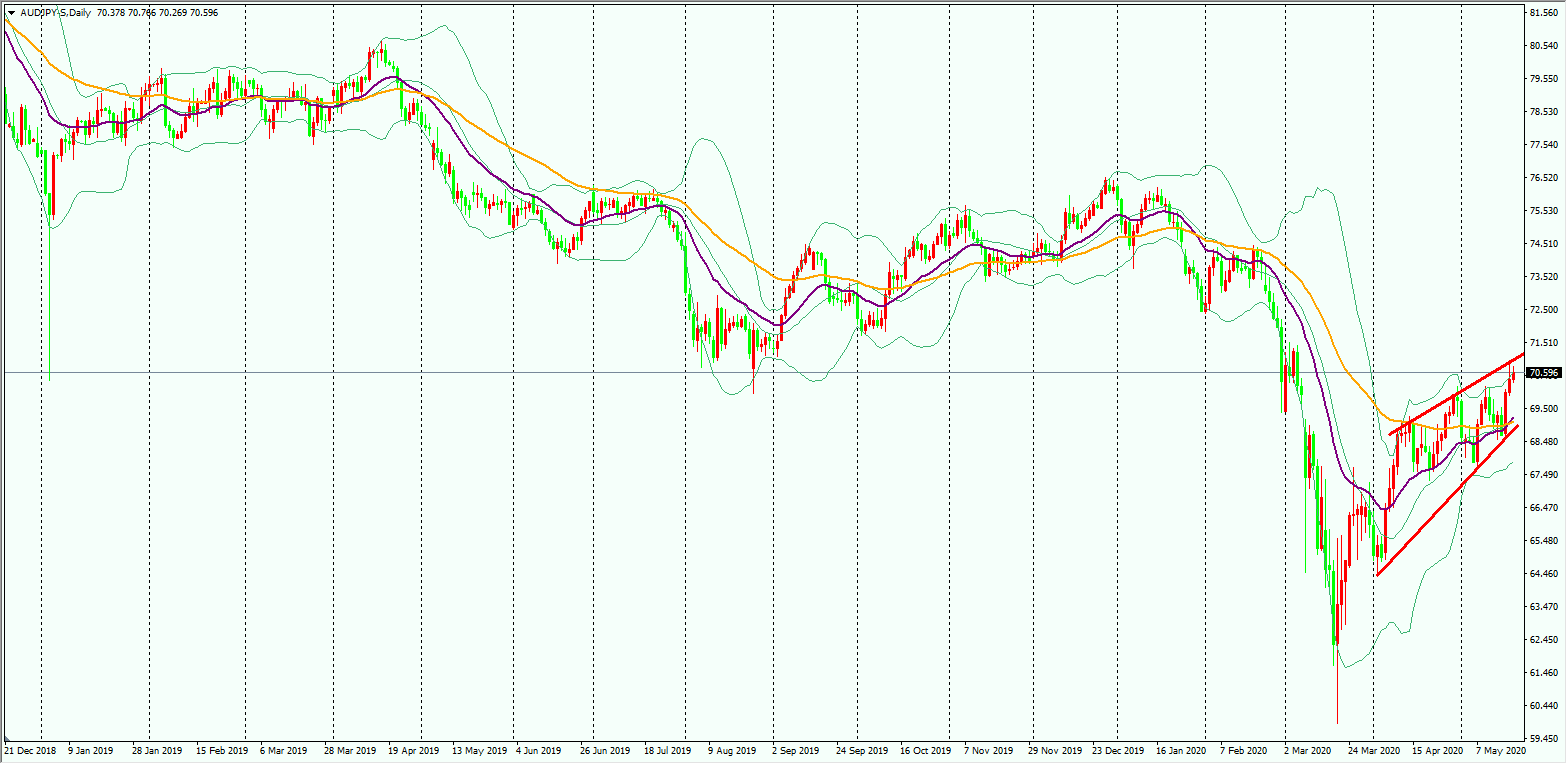Click the 13 May 2019 date label
This screenshot has width=1567, height=764.
tap(478, 749)
